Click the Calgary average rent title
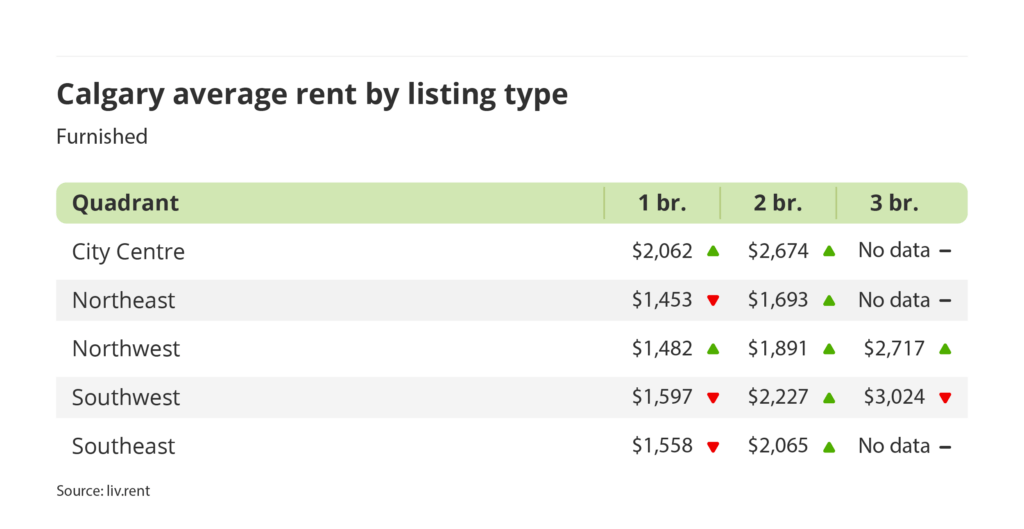The width and height of the screenshot is (1024, 529). (312, 94)
